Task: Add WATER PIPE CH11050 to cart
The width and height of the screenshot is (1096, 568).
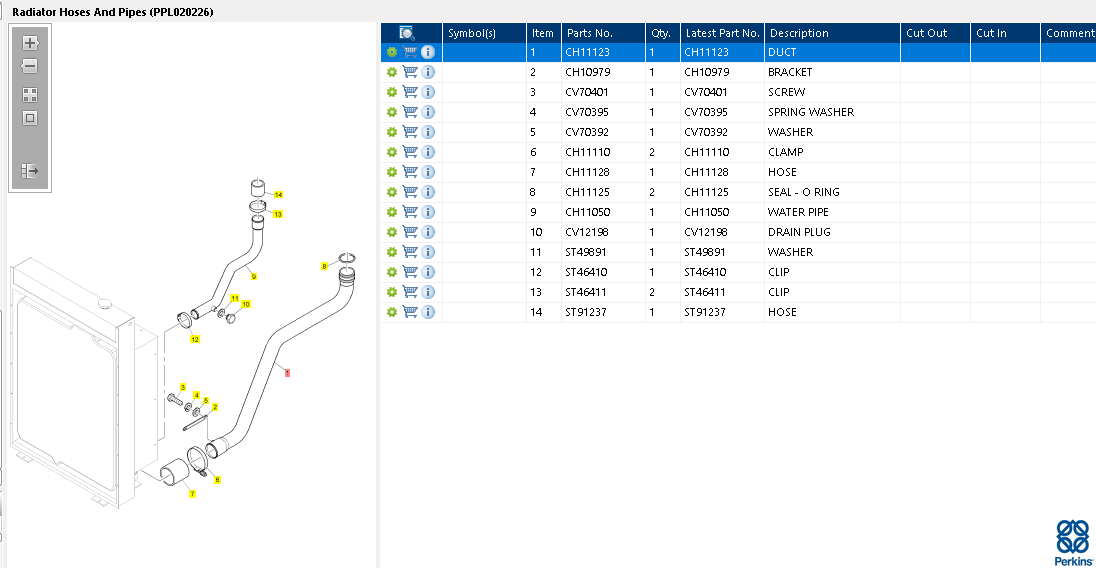Action: tap(410, 212)
